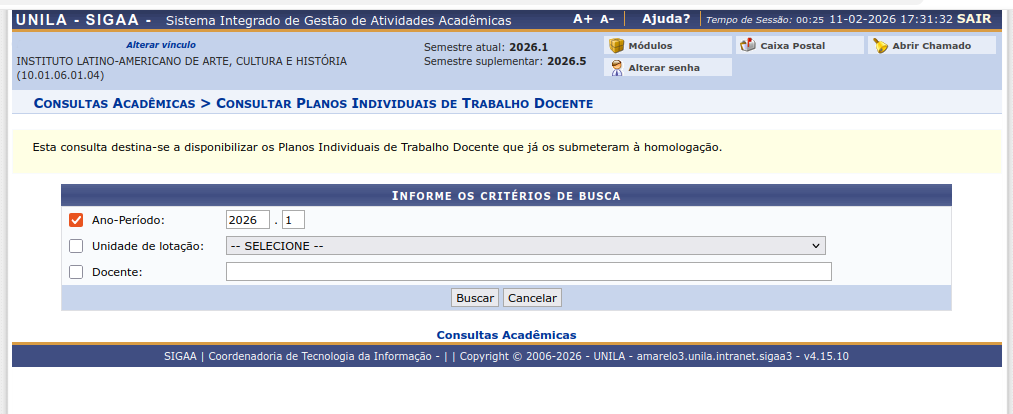Image resolution: width=1013 pixels, height=414 pixels.
Task: Uncheck the Ano-Período checkbox
Action: click(x=76, y=220)
